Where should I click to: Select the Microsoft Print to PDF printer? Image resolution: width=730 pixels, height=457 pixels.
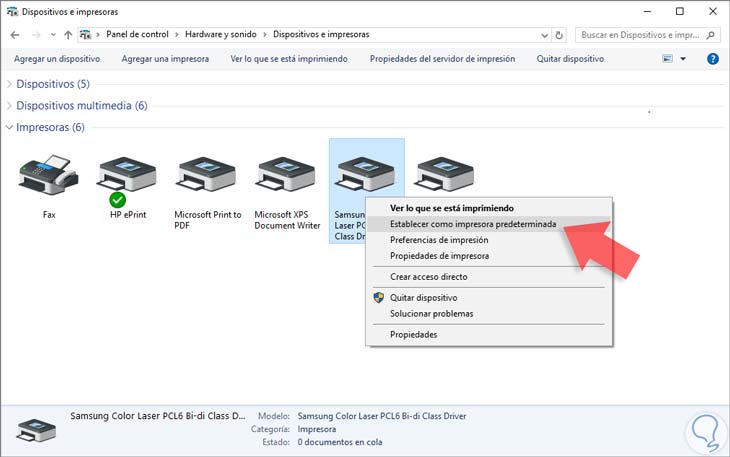[206, 175]
